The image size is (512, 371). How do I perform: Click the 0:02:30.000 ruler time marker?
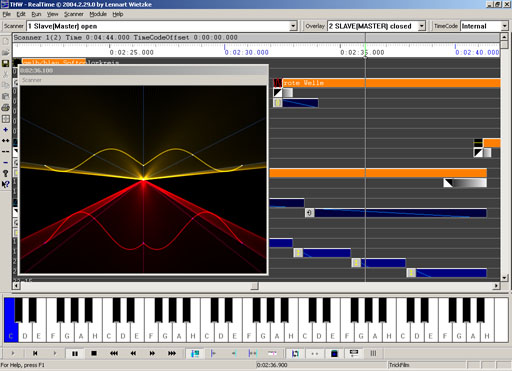(x=246, y=52)
